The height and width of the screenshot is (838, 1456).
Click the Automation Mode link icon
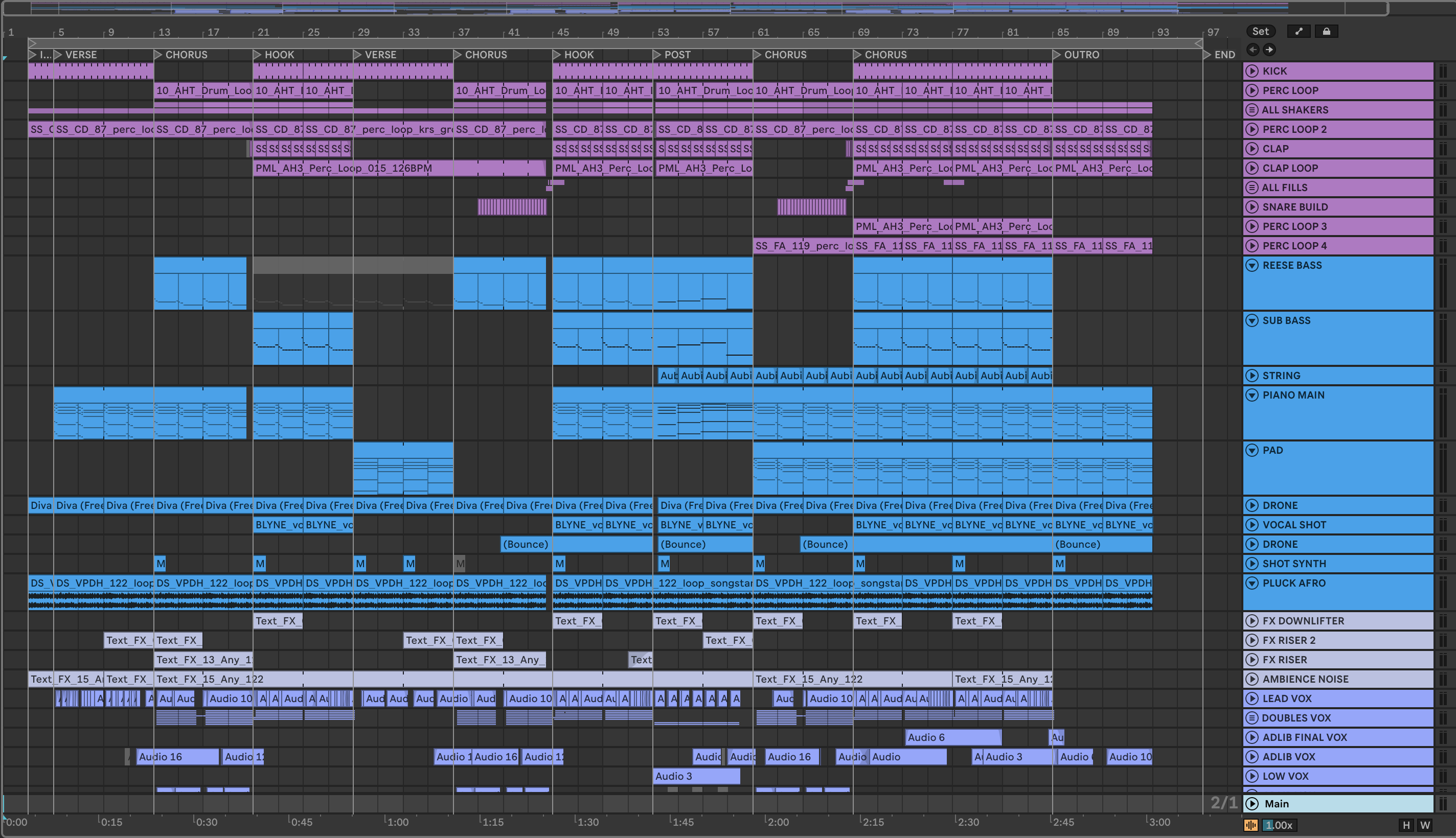[1299, 32]
